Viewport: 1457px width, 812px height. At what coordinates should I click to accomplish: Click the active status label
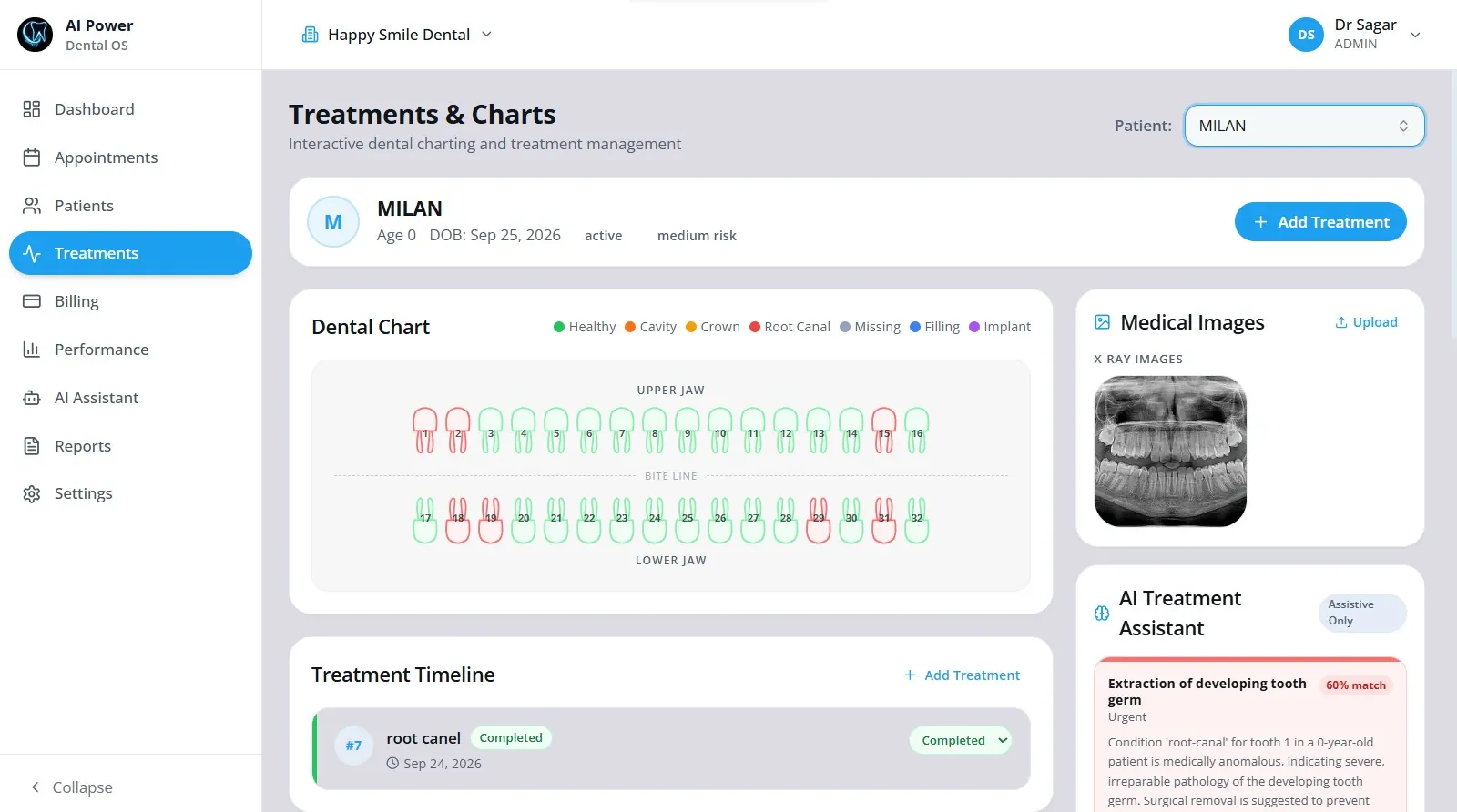pos(603,236)
